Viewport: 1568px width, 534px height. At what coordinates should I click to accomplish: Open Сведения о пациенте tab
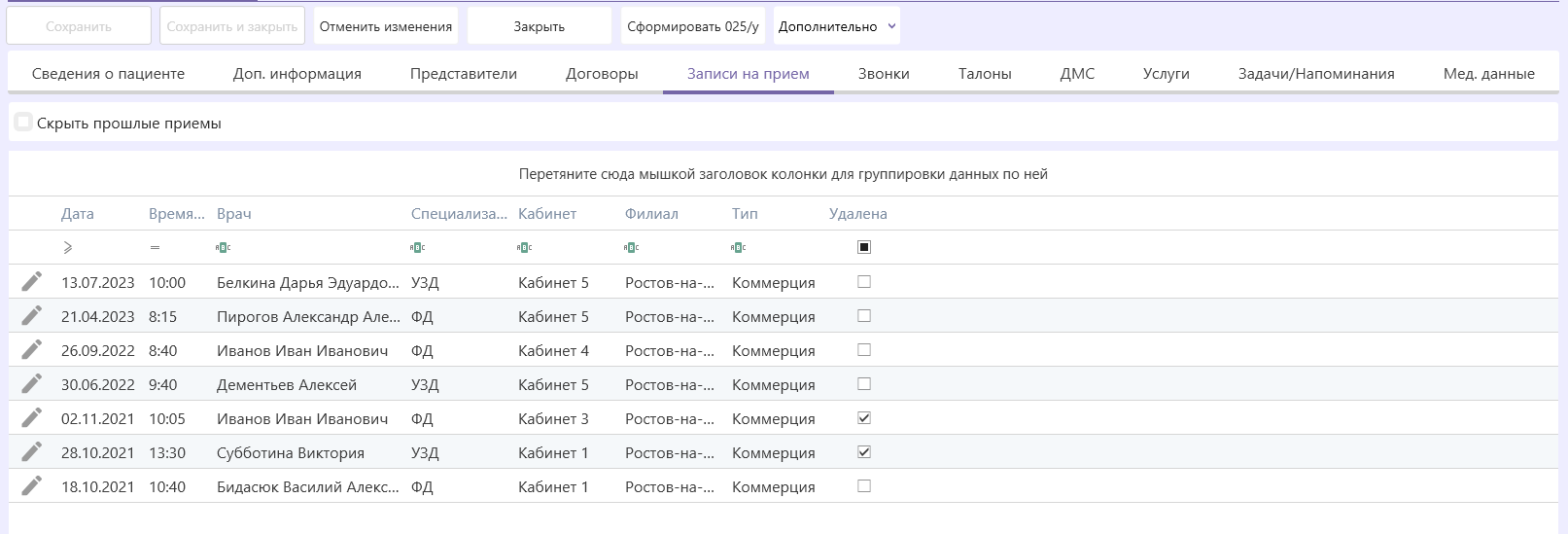[x=108, y=74]
